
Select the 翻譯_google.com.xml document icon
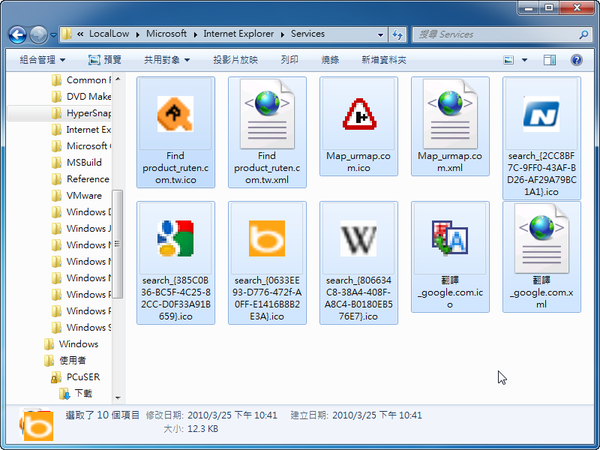tap(541, 238)
